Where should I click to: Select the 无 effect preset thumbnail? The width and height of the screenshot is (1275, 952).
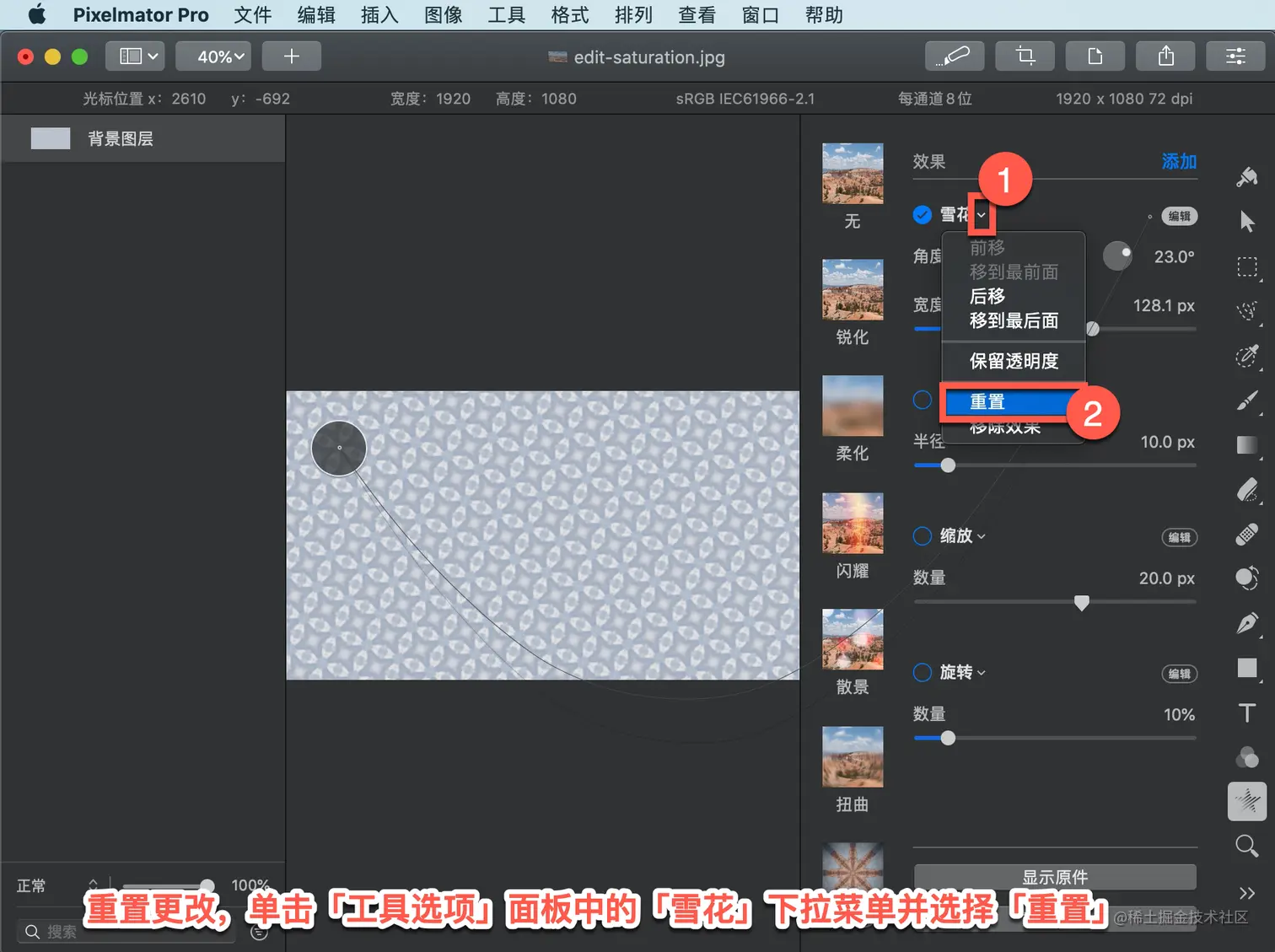[853, 173]
